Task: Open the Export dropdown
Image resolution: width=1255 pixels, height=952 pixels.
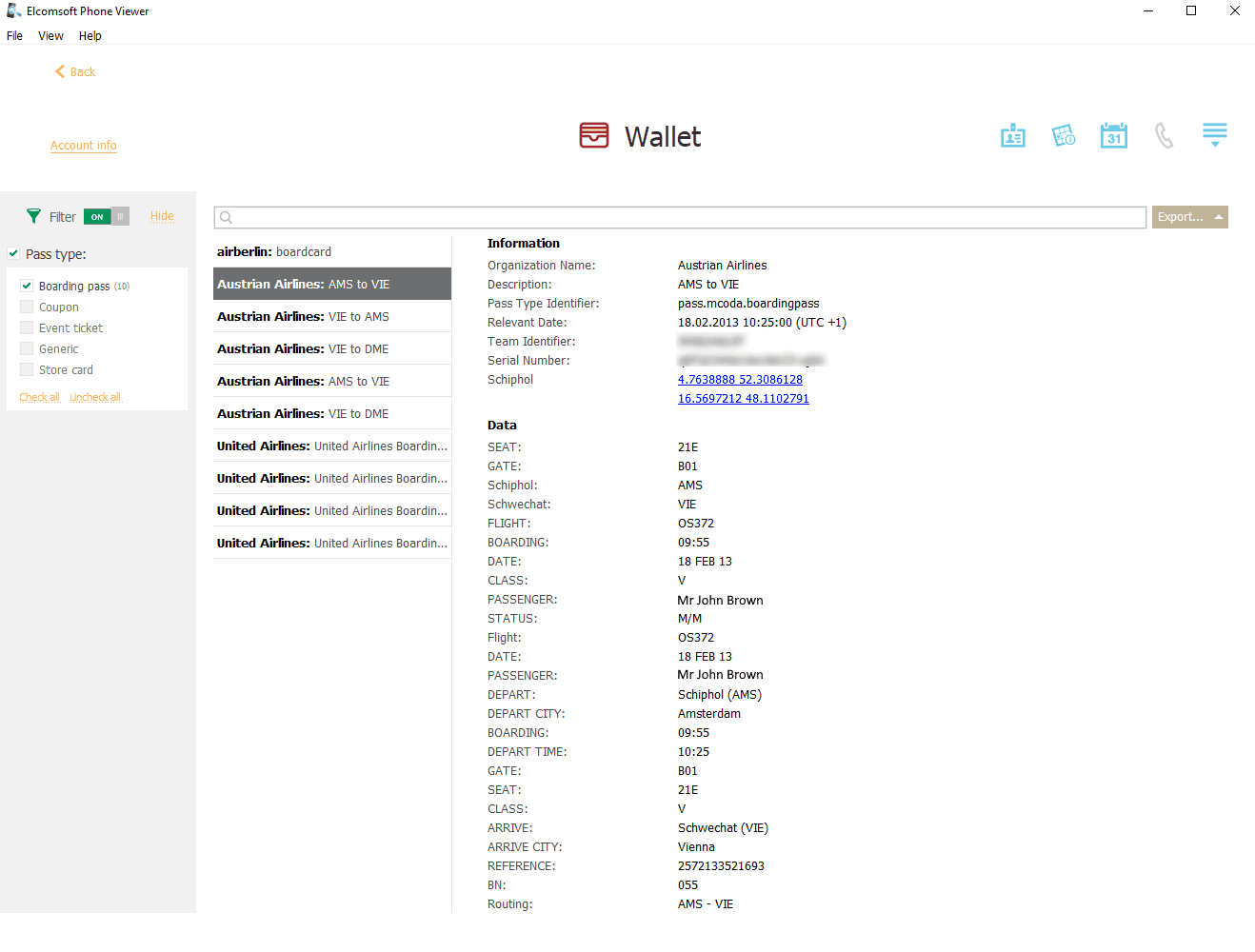Action: coord(1189,217)
